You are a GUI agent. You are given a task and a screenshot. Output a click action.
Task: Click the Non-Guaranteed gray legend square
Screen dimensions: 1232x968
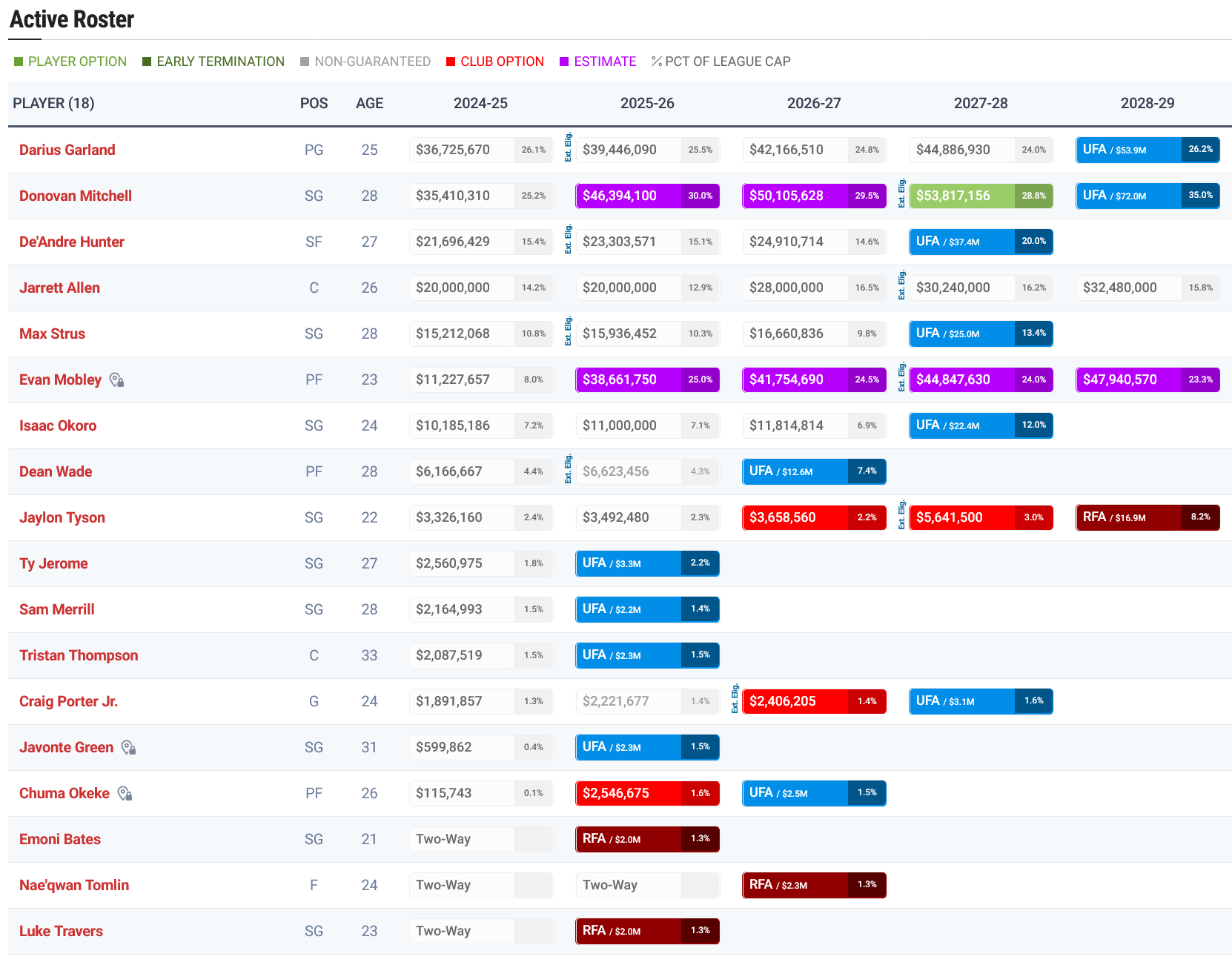click(x=305, y=62)
